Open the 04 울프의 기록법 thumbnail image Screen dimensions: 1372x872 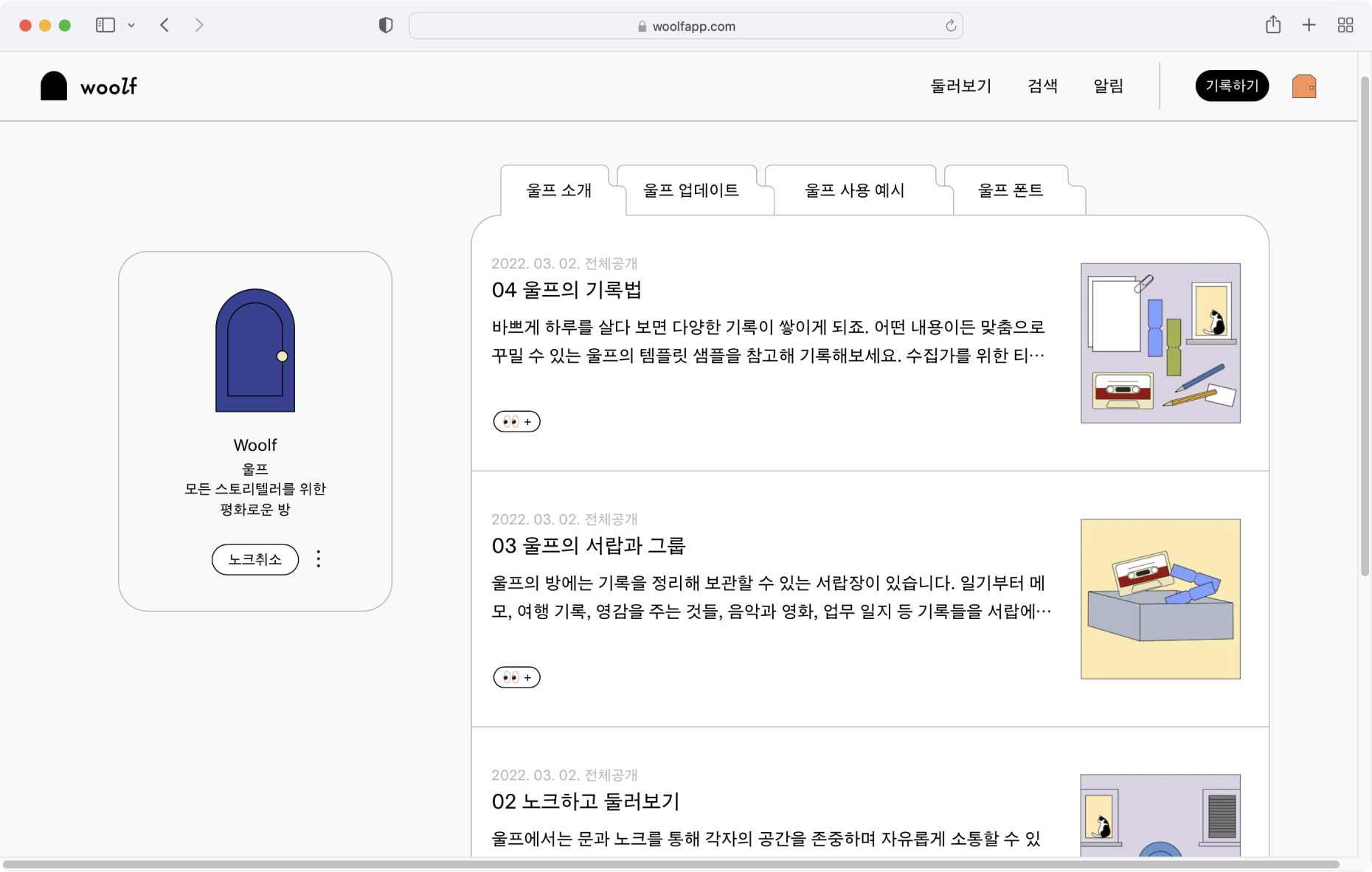1160,343
